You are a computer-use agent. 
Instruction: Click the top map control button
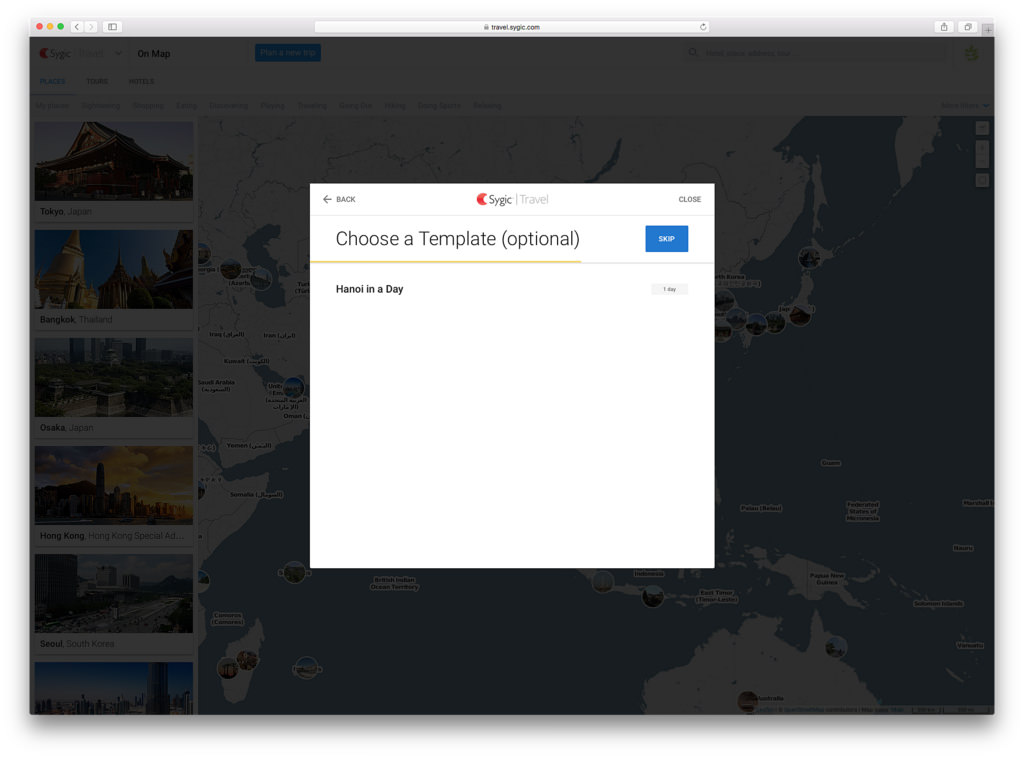982,128
